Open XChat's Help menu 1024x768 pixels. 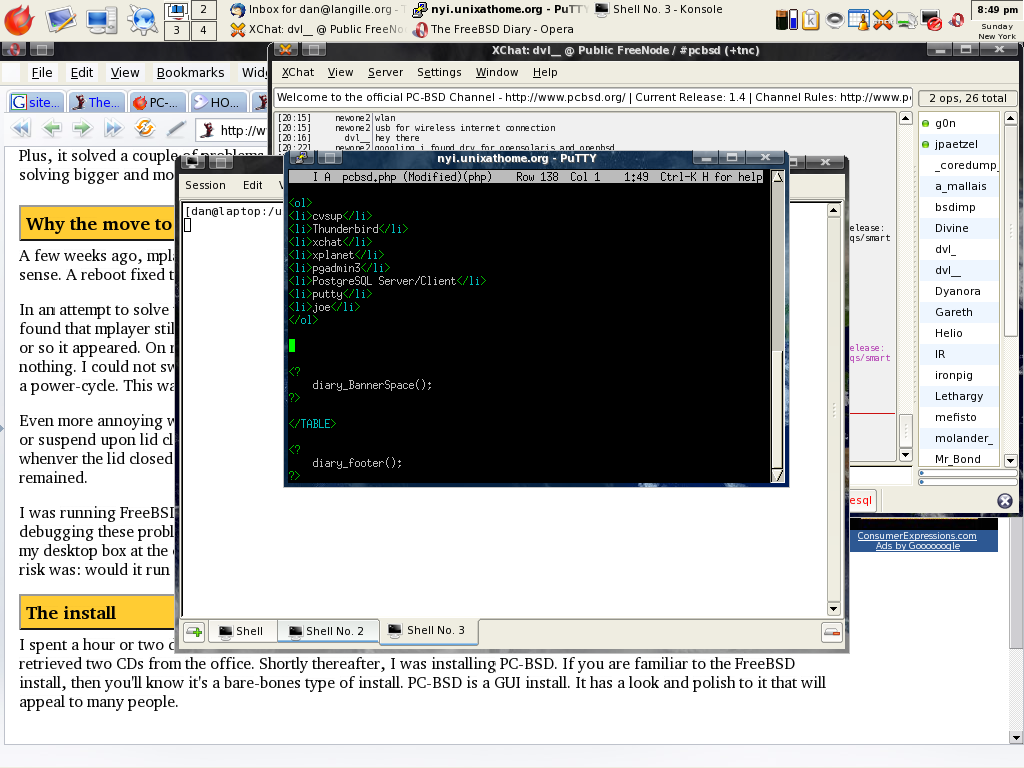pos(545,72)
